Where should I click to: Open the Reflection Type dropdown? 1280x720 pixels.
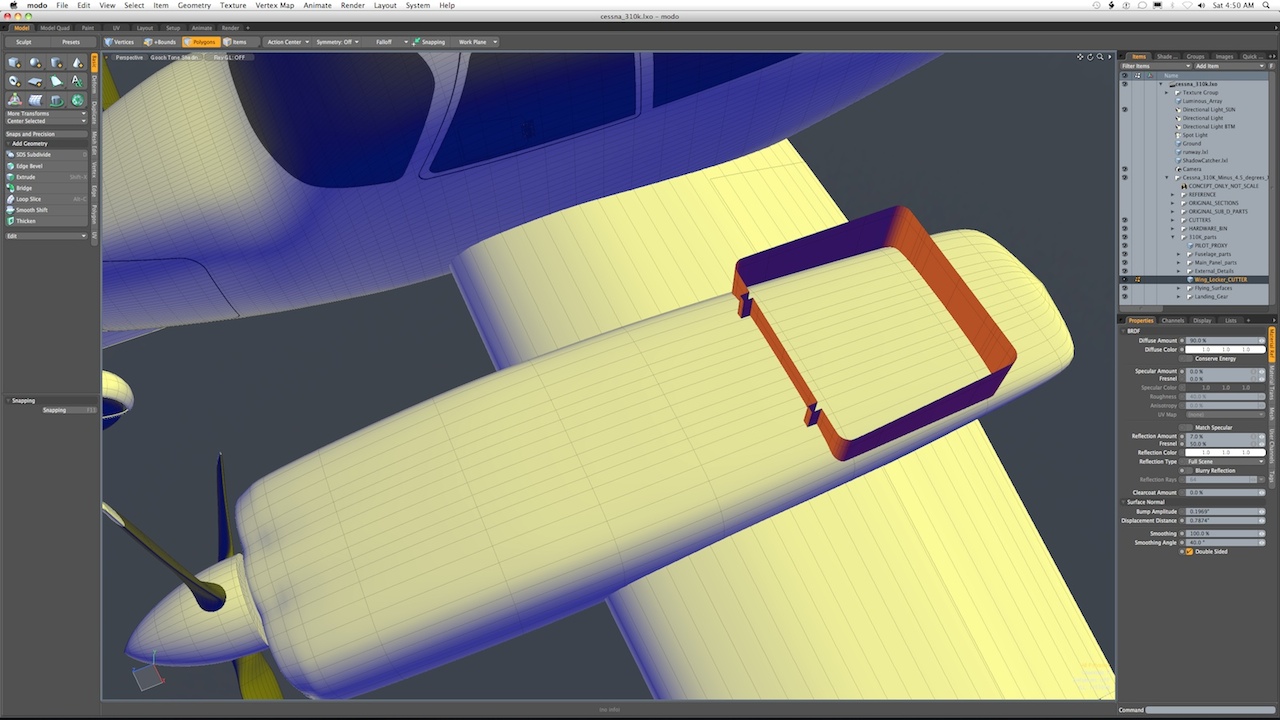tap(1225, 462)
